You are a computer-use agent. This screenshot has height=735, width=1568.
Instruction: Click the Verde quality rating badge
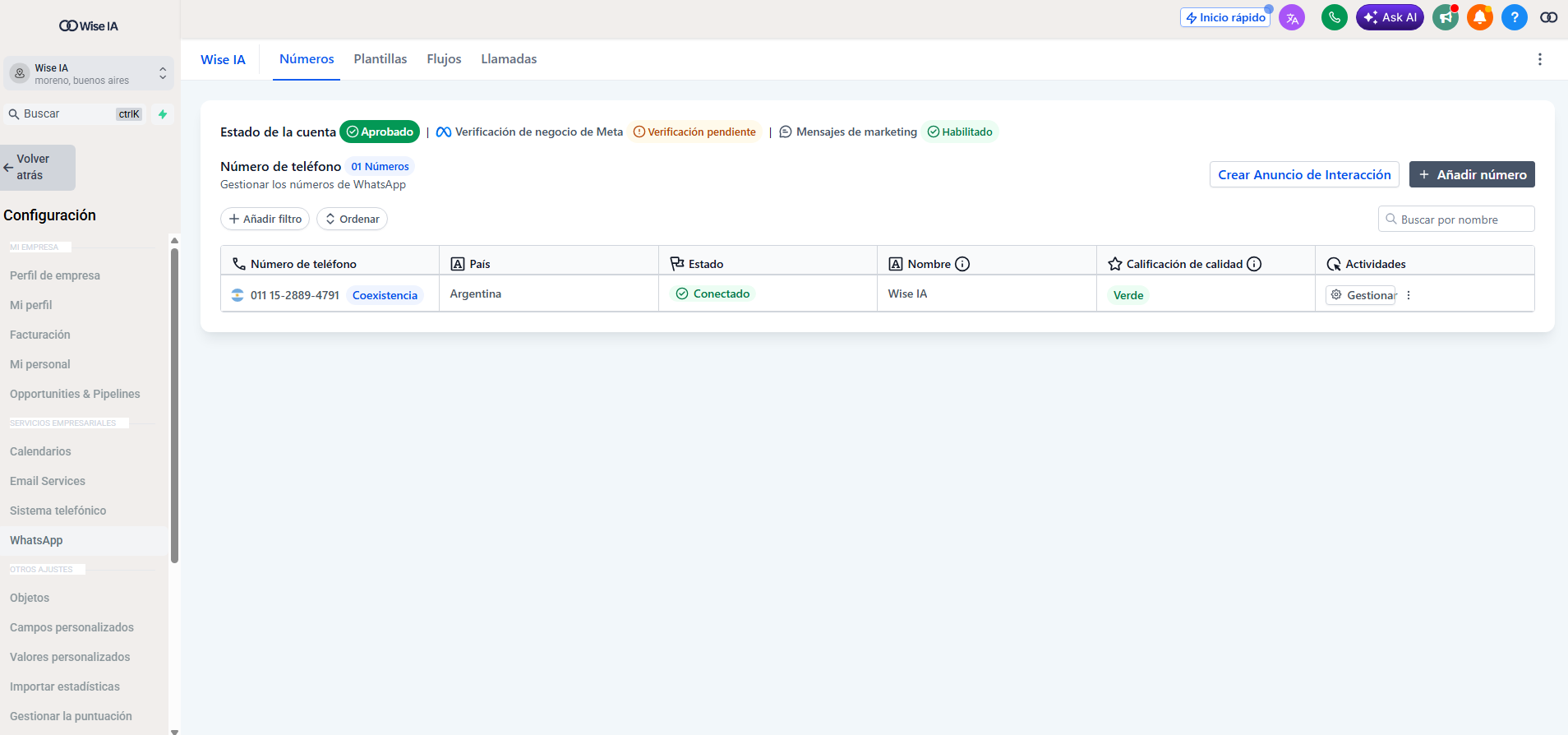click(x=1128, y=295)
